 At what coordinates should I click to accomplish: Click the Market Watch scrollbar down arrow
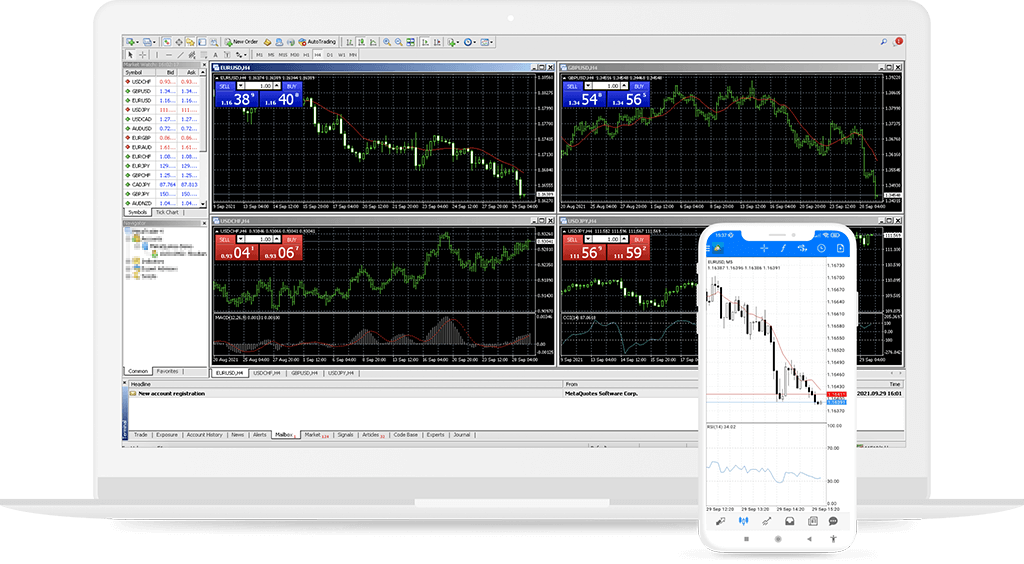[204, 204]
